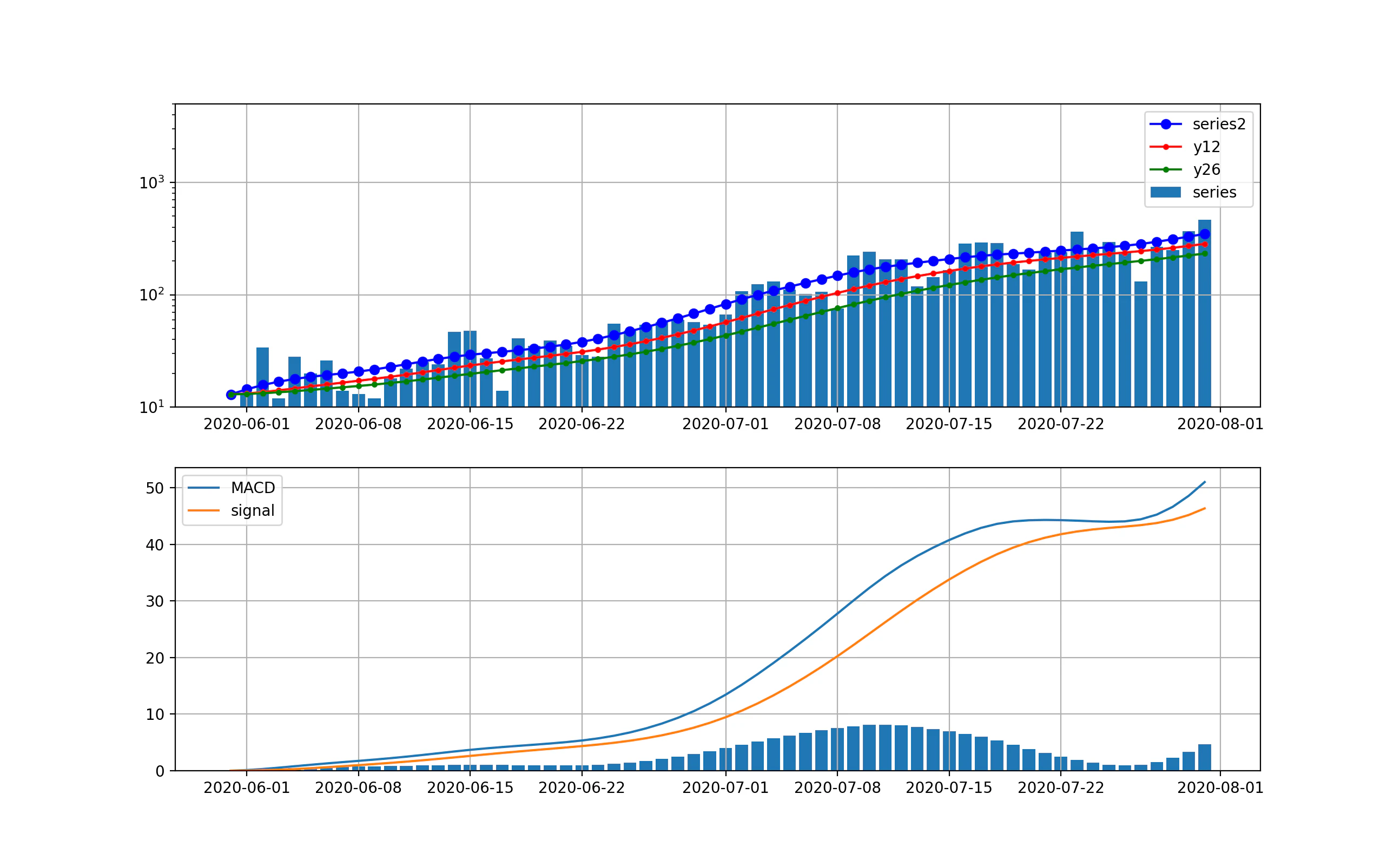This screenshot has width=1400, height=866.
Task: Click the blue series bar legend swatch
Action: [x=1166, y=193]
